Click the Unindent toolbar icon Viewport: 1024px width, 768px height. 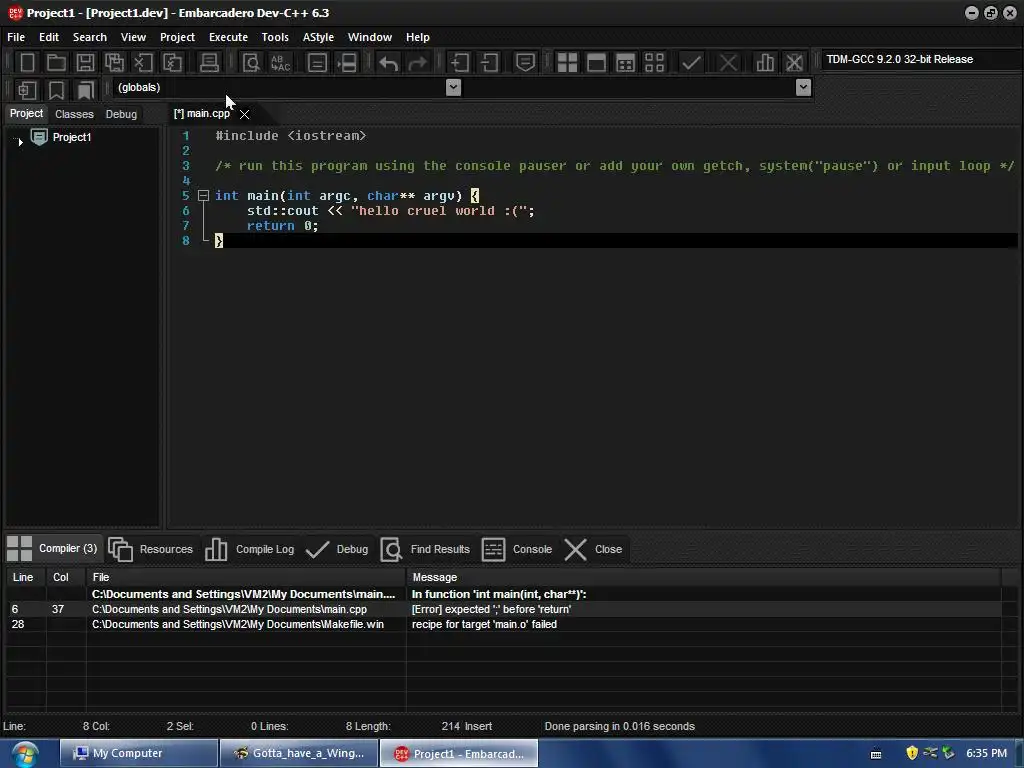[489, 63]
